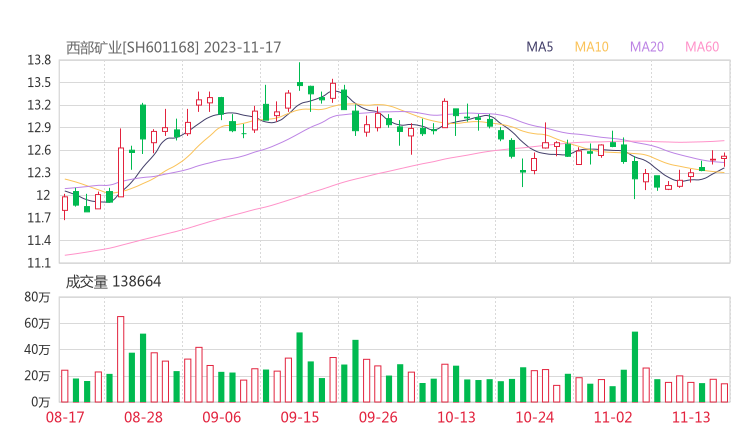
Task: Toggle the MA60 legend label
Action: (x=702, y=47)
